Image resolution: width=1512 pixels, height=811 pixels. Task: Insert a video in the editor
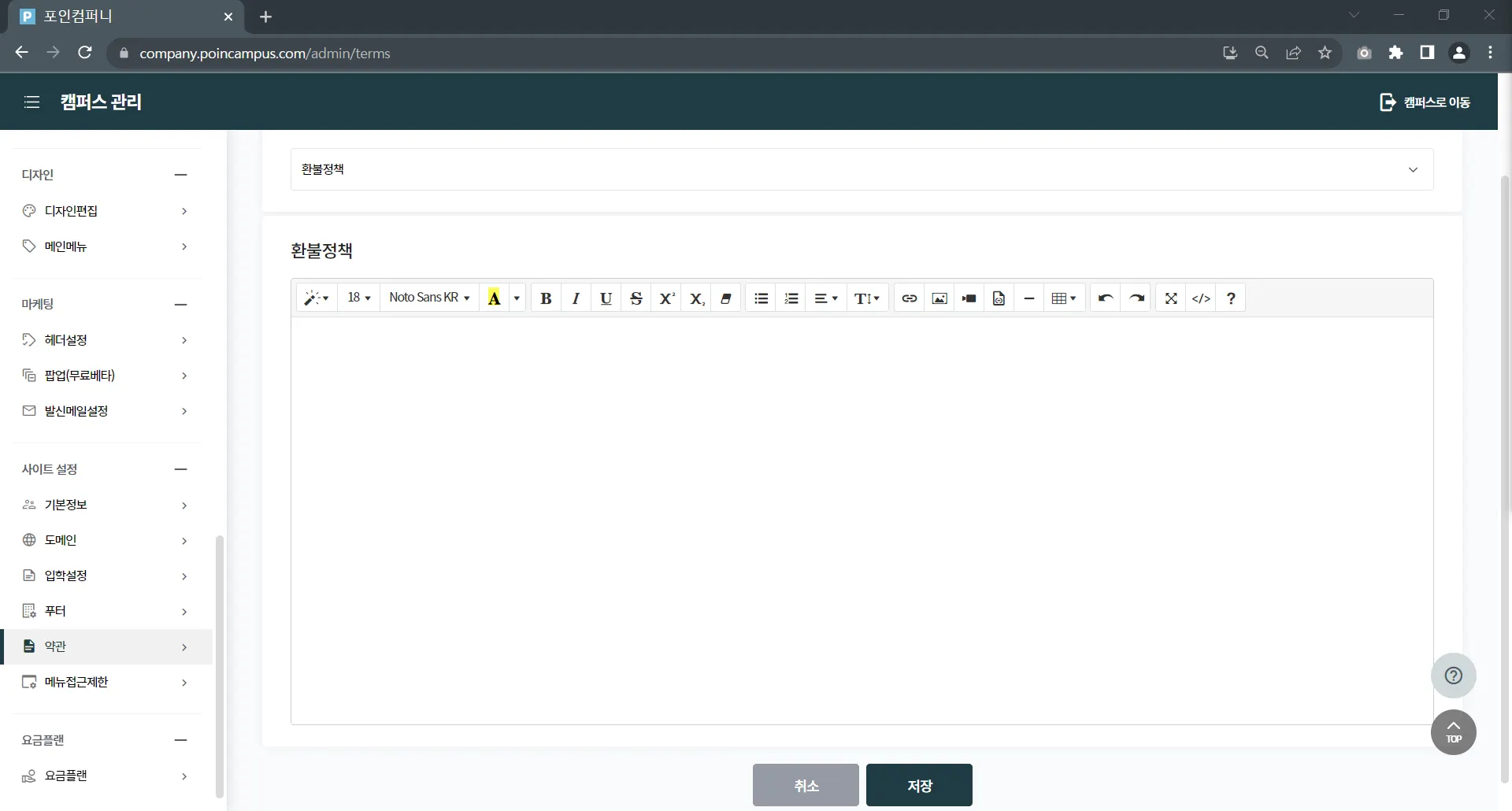[969, 298]
